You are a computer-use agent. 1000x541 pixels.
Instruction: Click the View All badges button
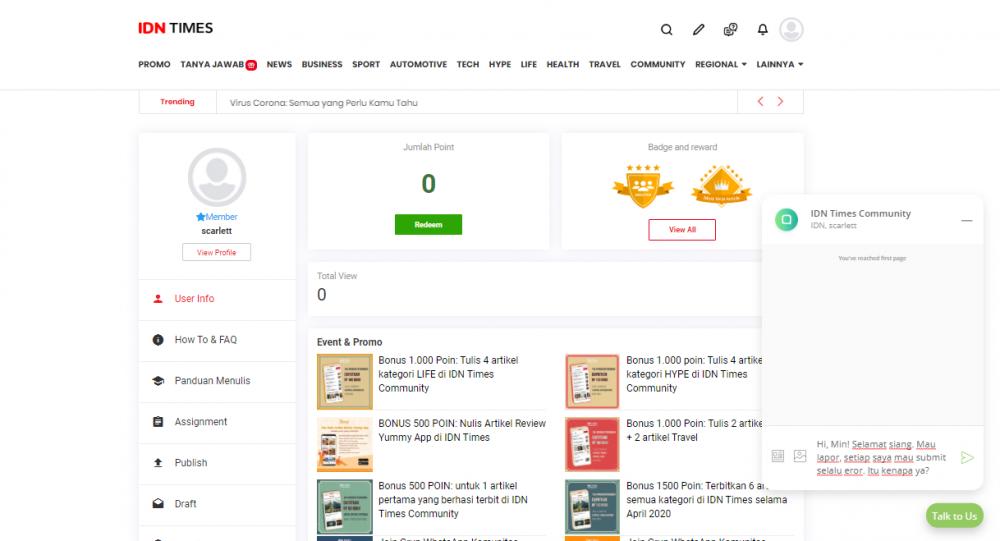click(x=682, y=230)
